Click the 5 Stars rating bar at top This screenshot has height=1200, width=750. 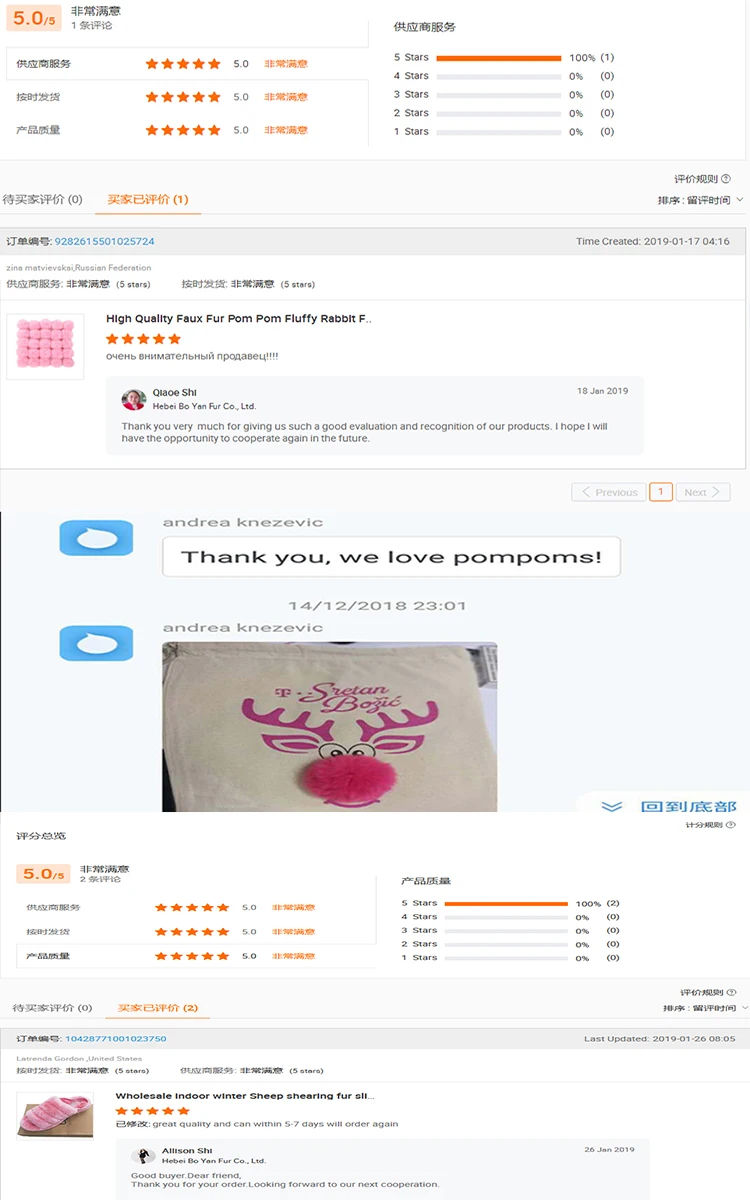[499, 58]
